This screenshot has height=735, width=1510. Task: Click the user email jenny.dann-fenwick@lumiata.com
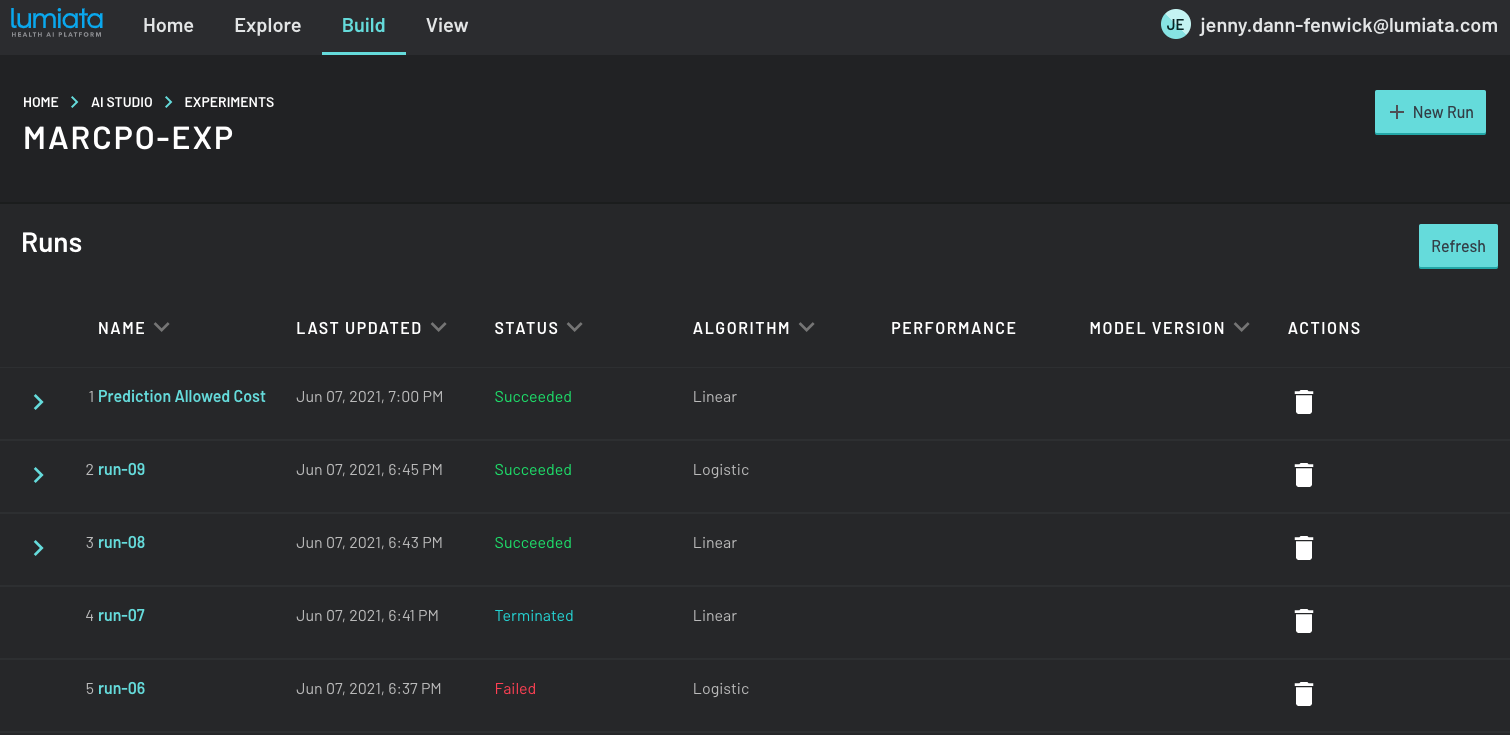[1349, 26]
